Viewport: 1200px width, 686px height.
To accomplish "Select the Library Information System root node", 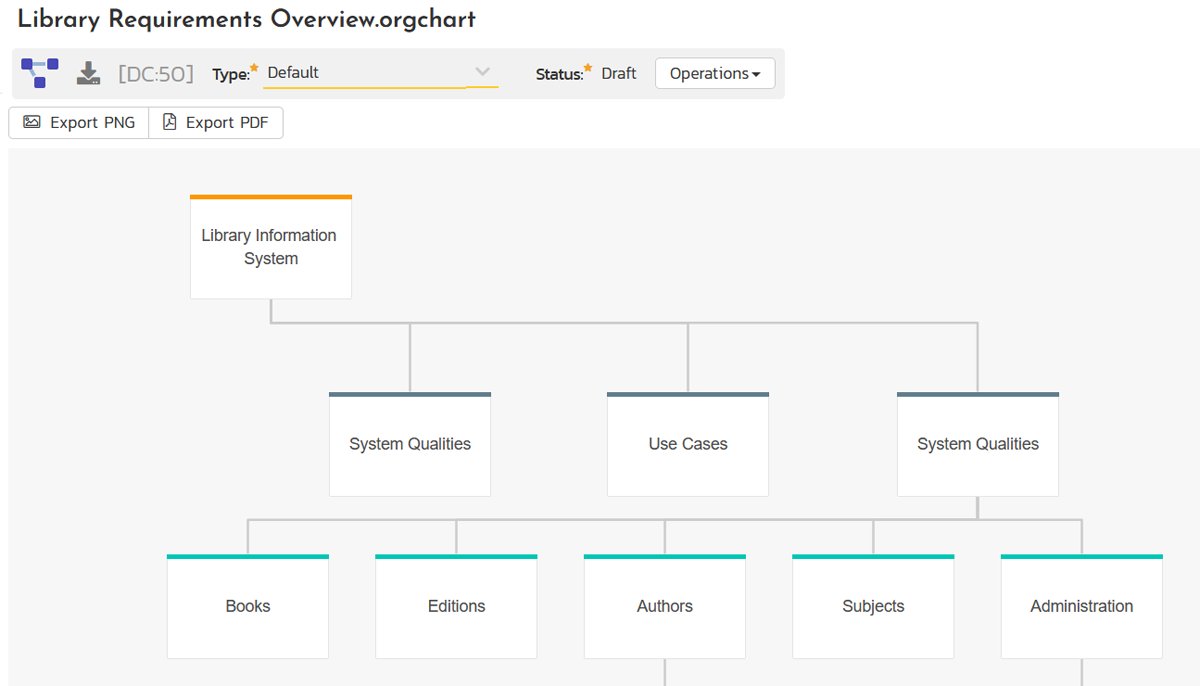I will (270, 247).
